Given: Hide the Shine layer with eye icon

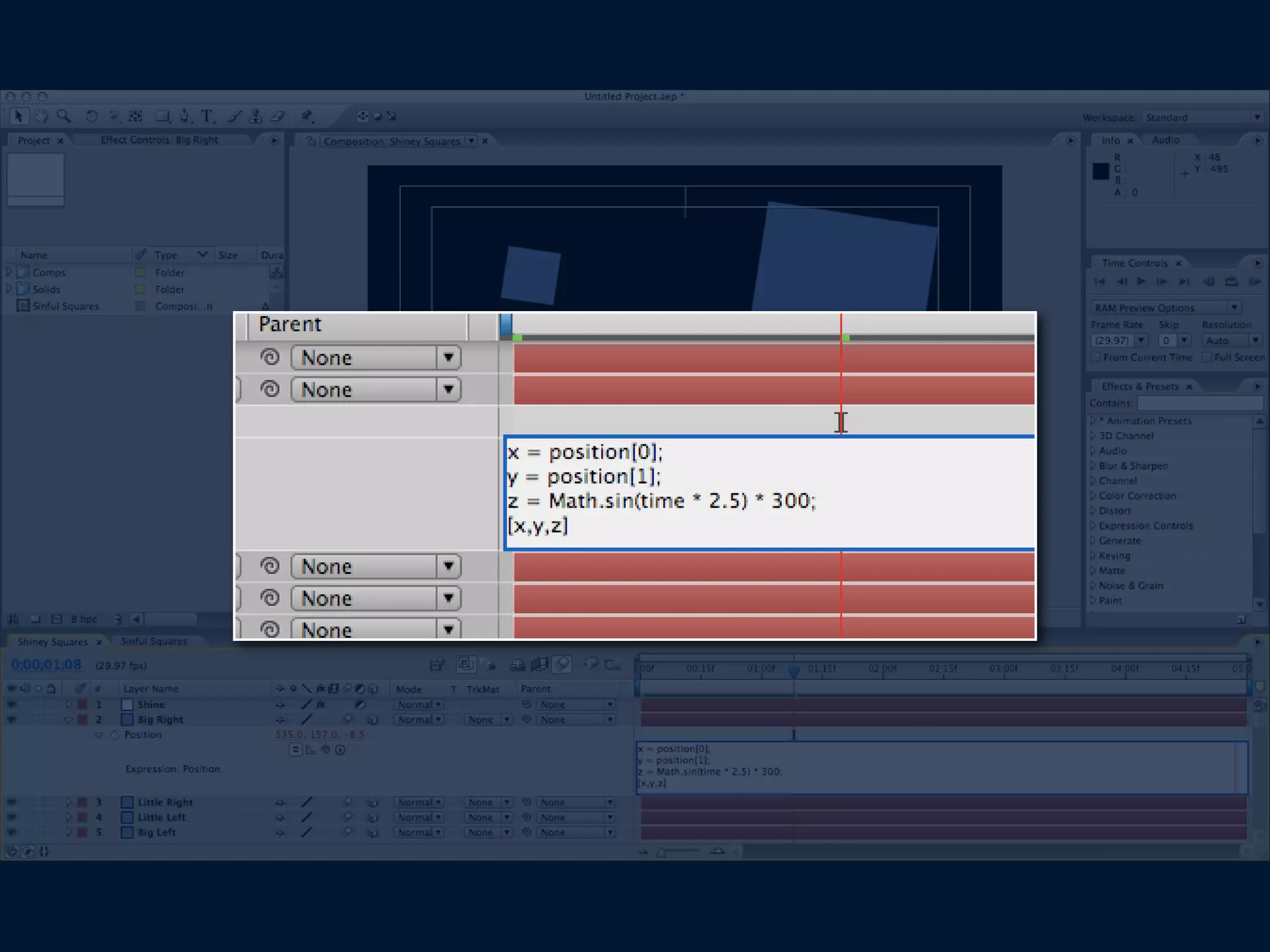Looking at the screenshot, I should pyautogui.click(x=11, y=705).
